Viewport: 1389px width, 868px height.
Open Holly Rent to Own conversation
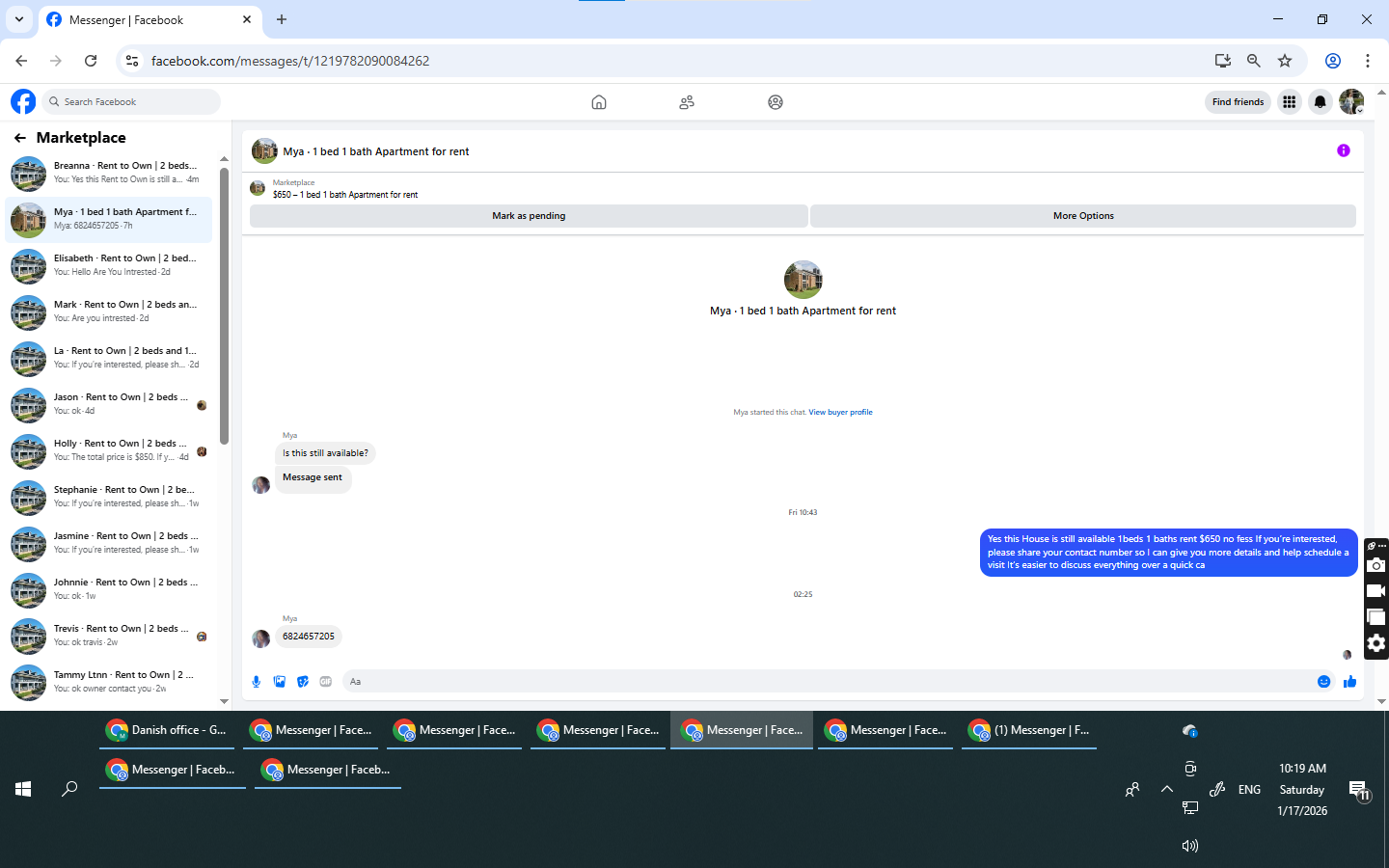(x=108, y=451)
